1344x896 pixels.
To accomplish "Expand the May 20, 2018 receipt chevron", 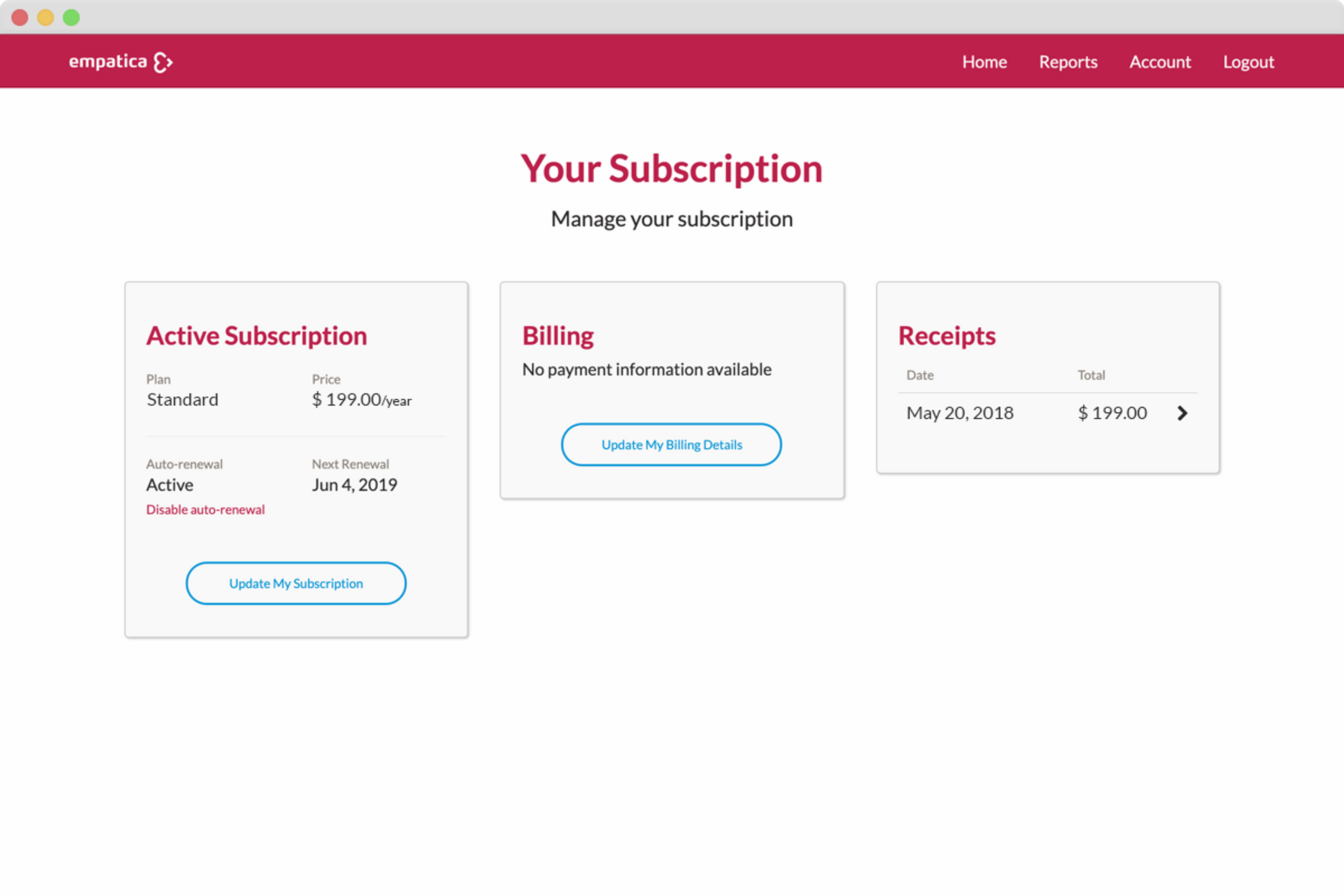I will [1182, 413].
